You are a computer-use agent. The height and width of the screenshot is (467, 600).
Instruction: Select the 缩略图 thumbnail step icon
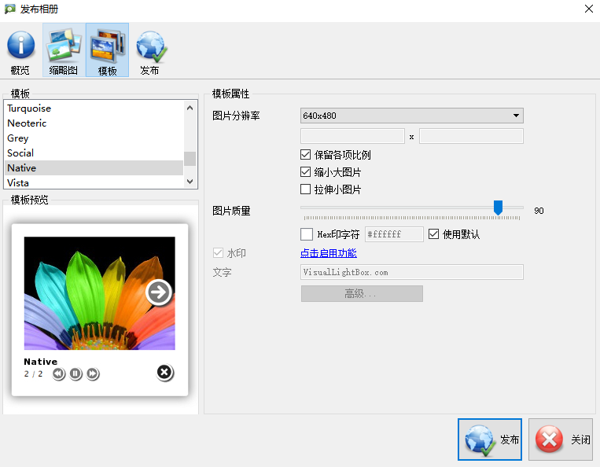(x=64, y=52)
